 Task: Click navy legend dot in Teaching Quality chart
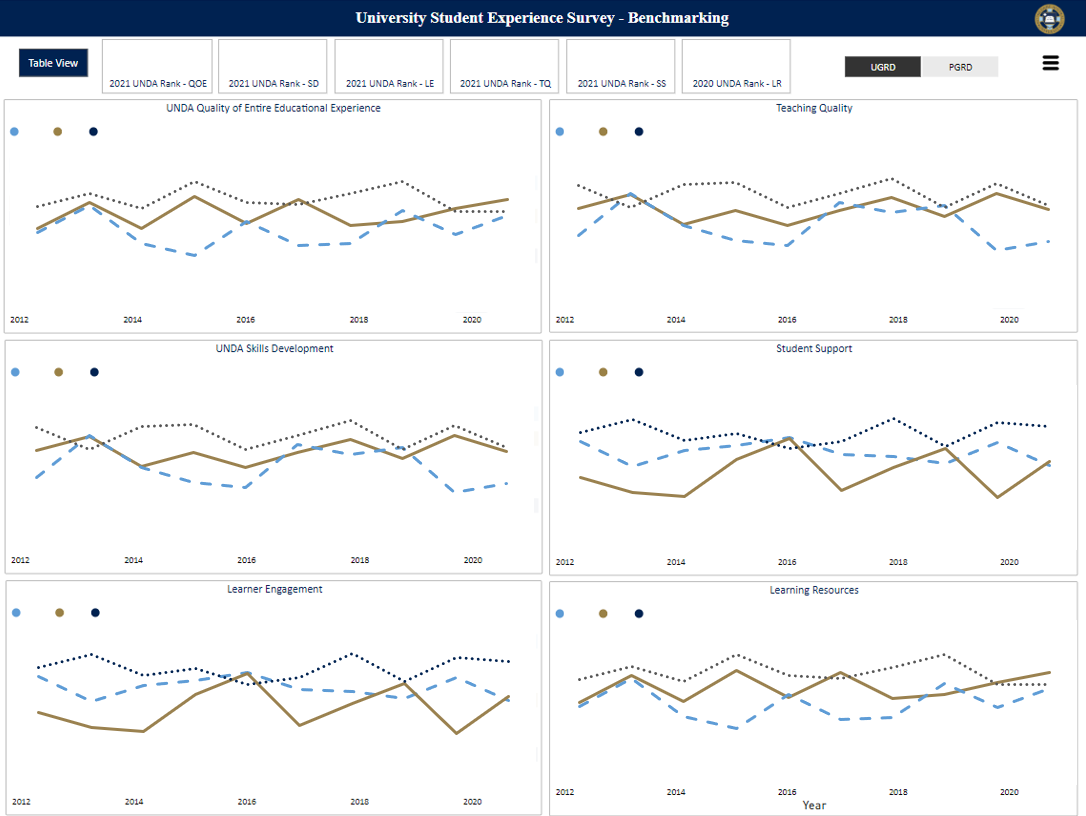click(639, 132)
